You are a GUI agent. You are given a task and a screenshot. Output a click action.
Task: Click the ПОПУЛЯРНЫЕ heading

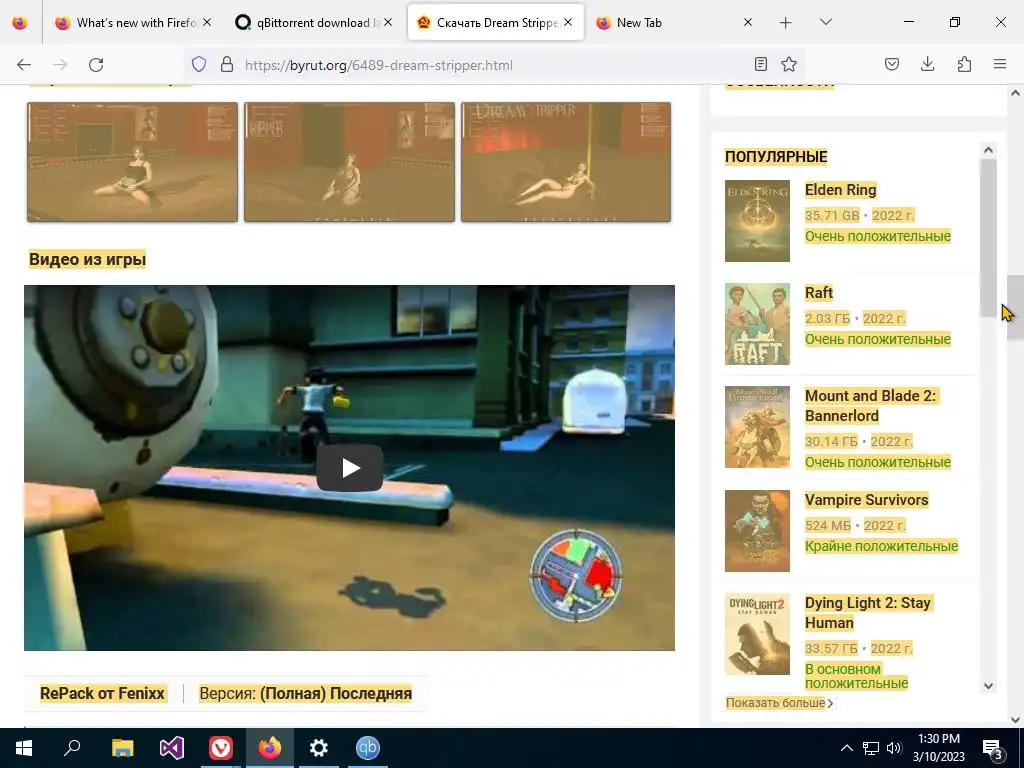tap(776, 157)
